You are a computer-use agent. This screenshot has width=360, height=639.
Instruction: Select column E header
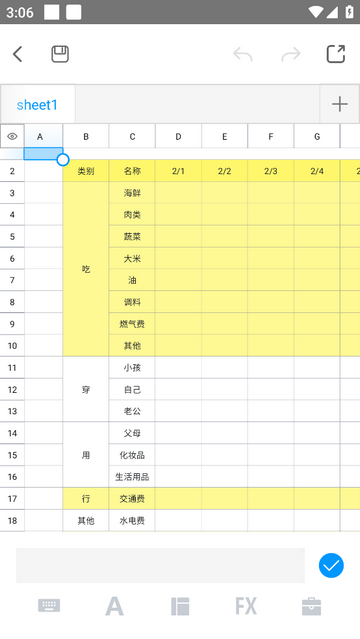point(224,137)
